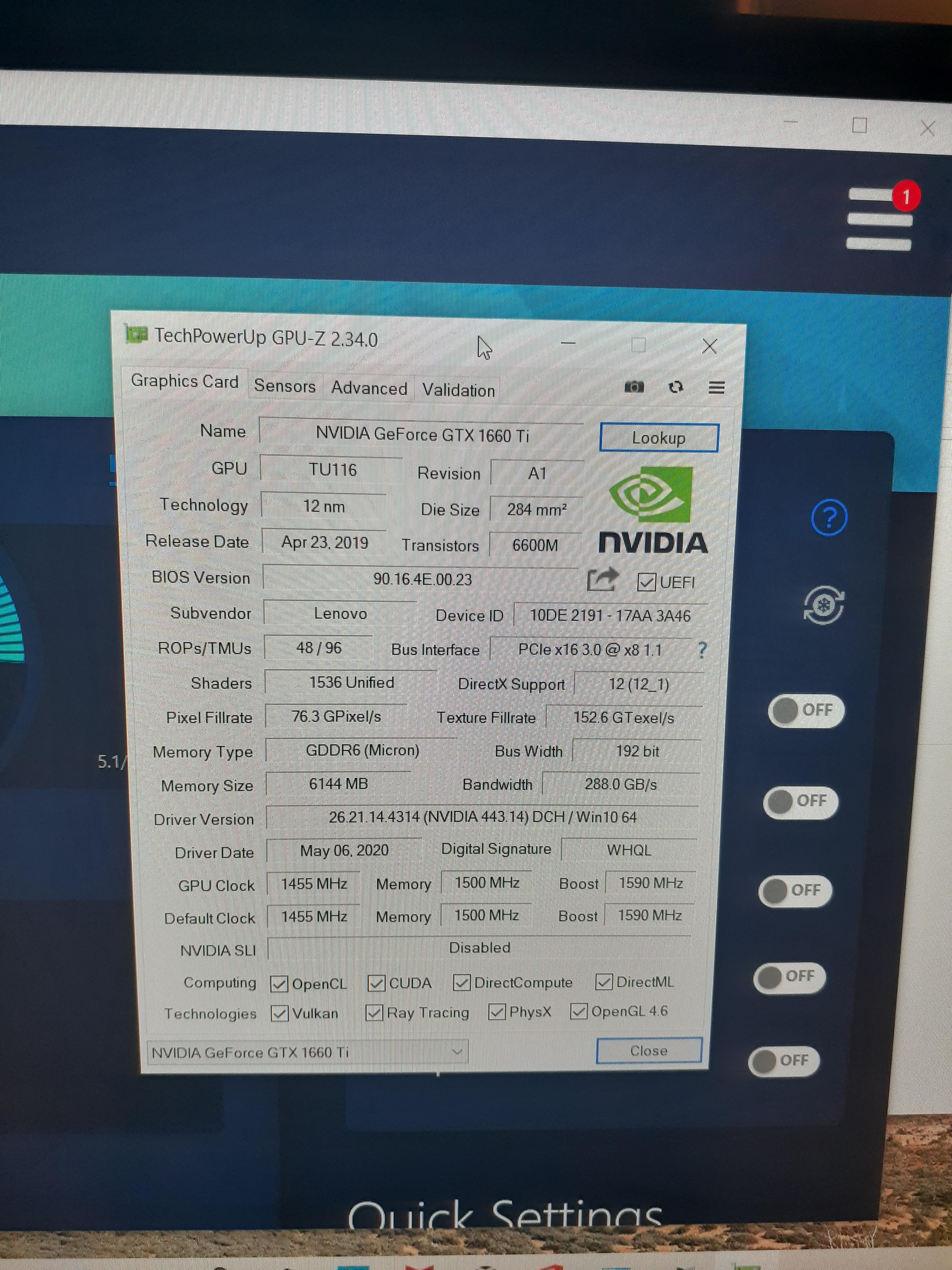Switch to the Validation tab
The height and width of the screenshot is (1270, 952).
click(x=458, y=390)
